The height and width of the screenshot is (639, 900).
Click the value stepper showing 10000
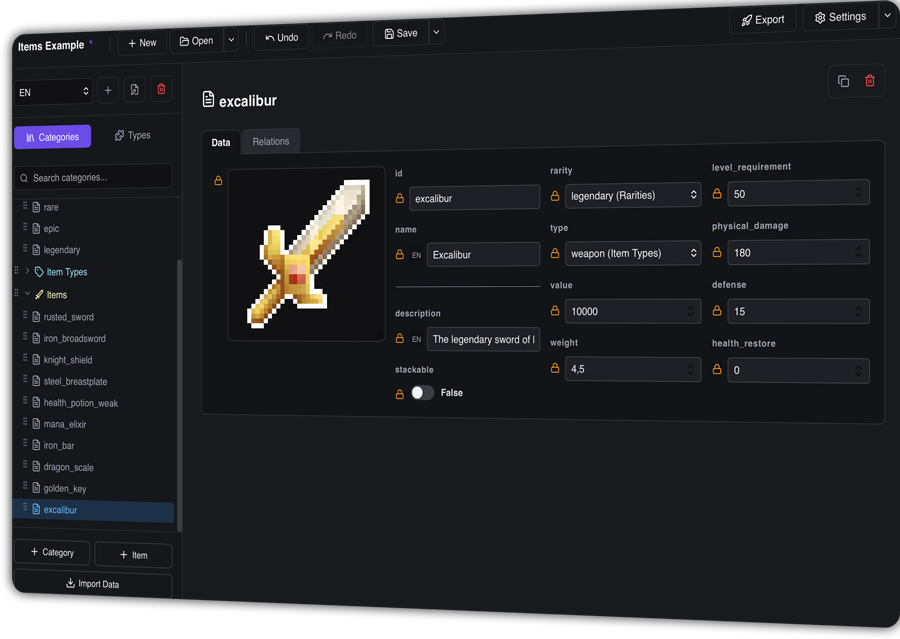pos(690,311)
